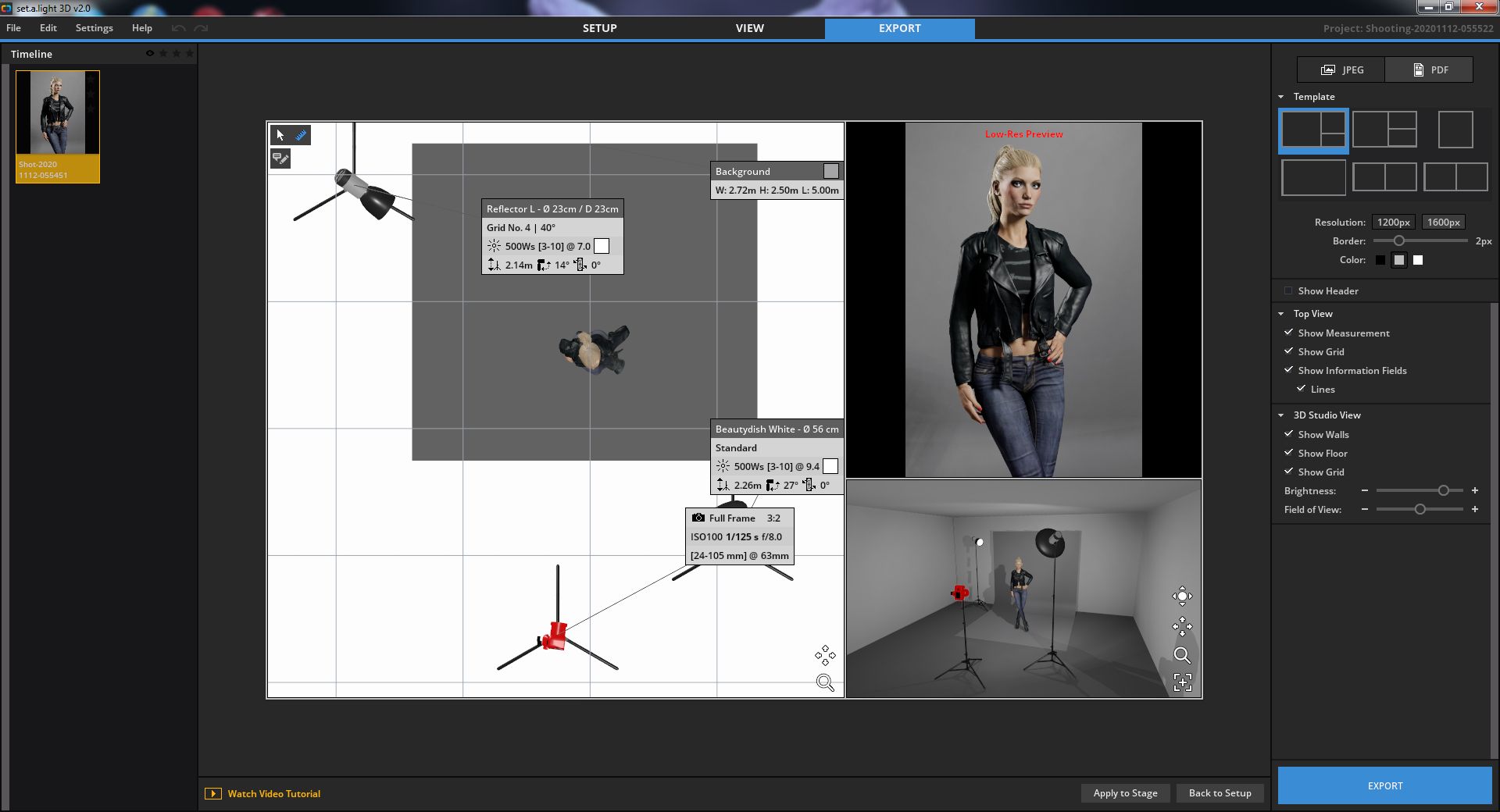Image resolution: width=1500 pixels, height=812 pixels.
Task: Open the Settings menu
Action: click(x=94, y=28)
